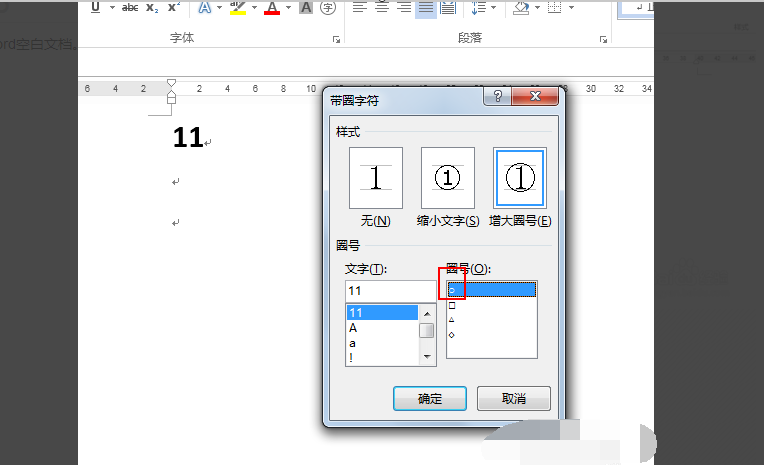
Task: Select the 增大圈号(E) style
Action: tap(520, 178)
